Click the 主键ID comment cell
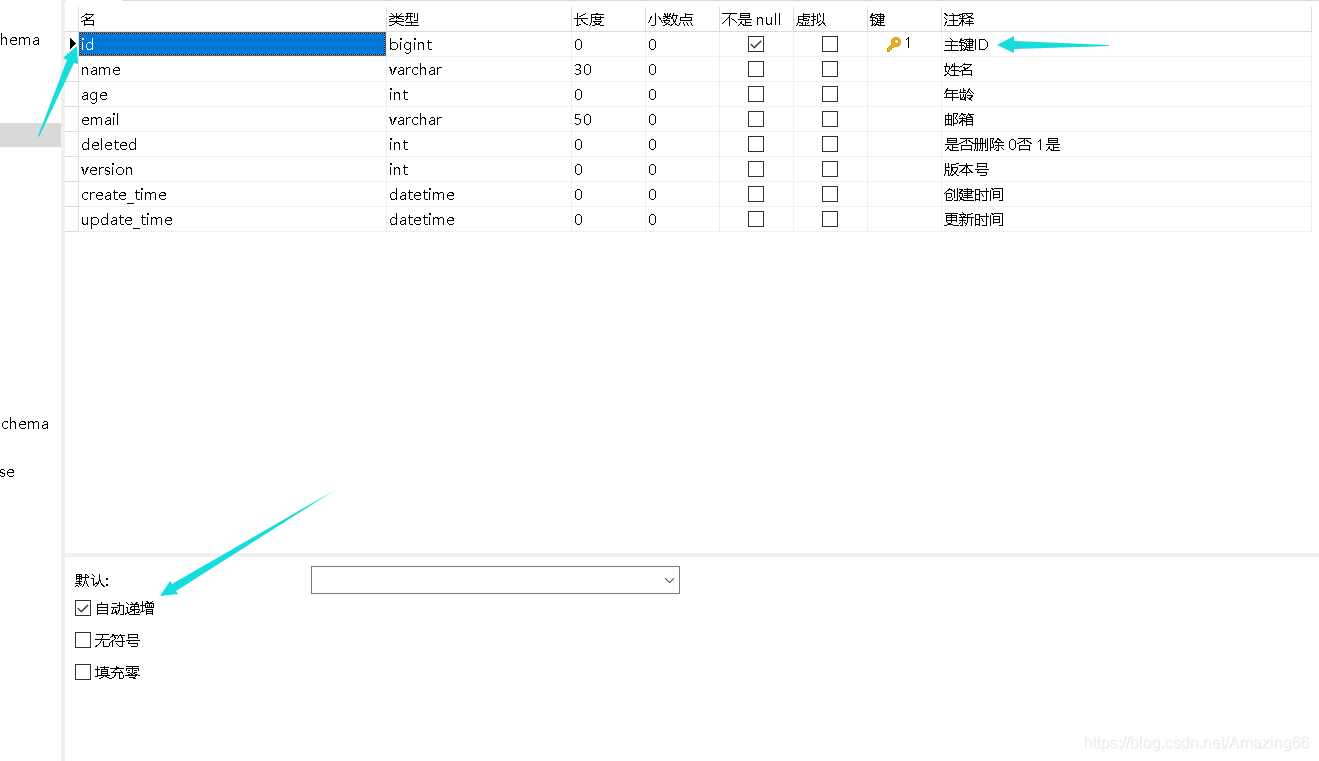 [x=1126, y=44]
